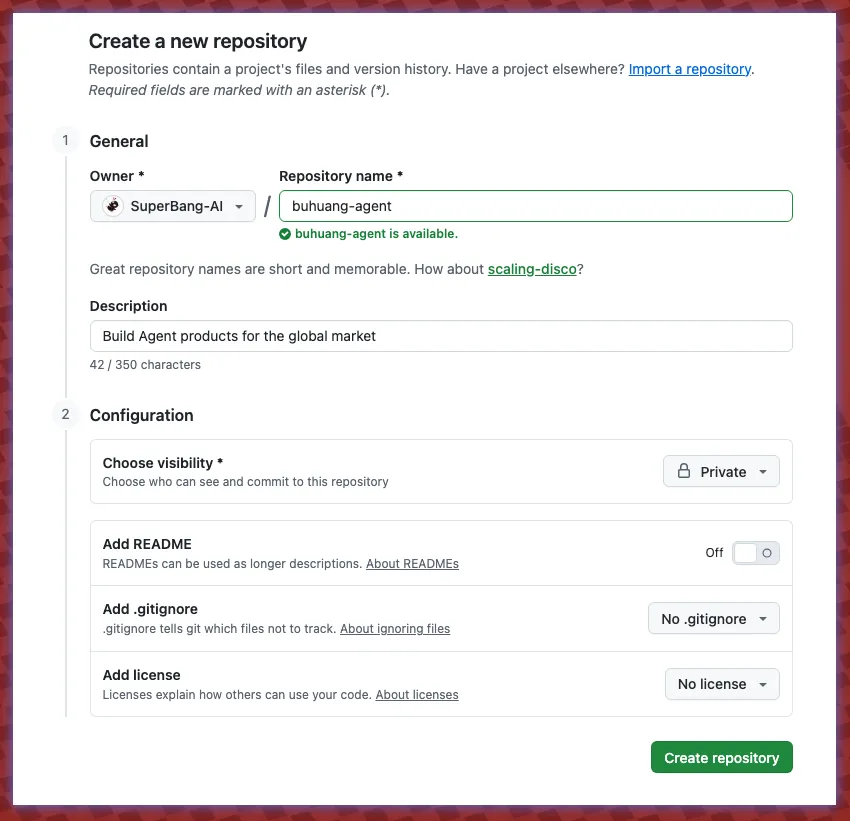
Task: Open the Owner SuperBang-AI dropdown
Action: [173, 206]
